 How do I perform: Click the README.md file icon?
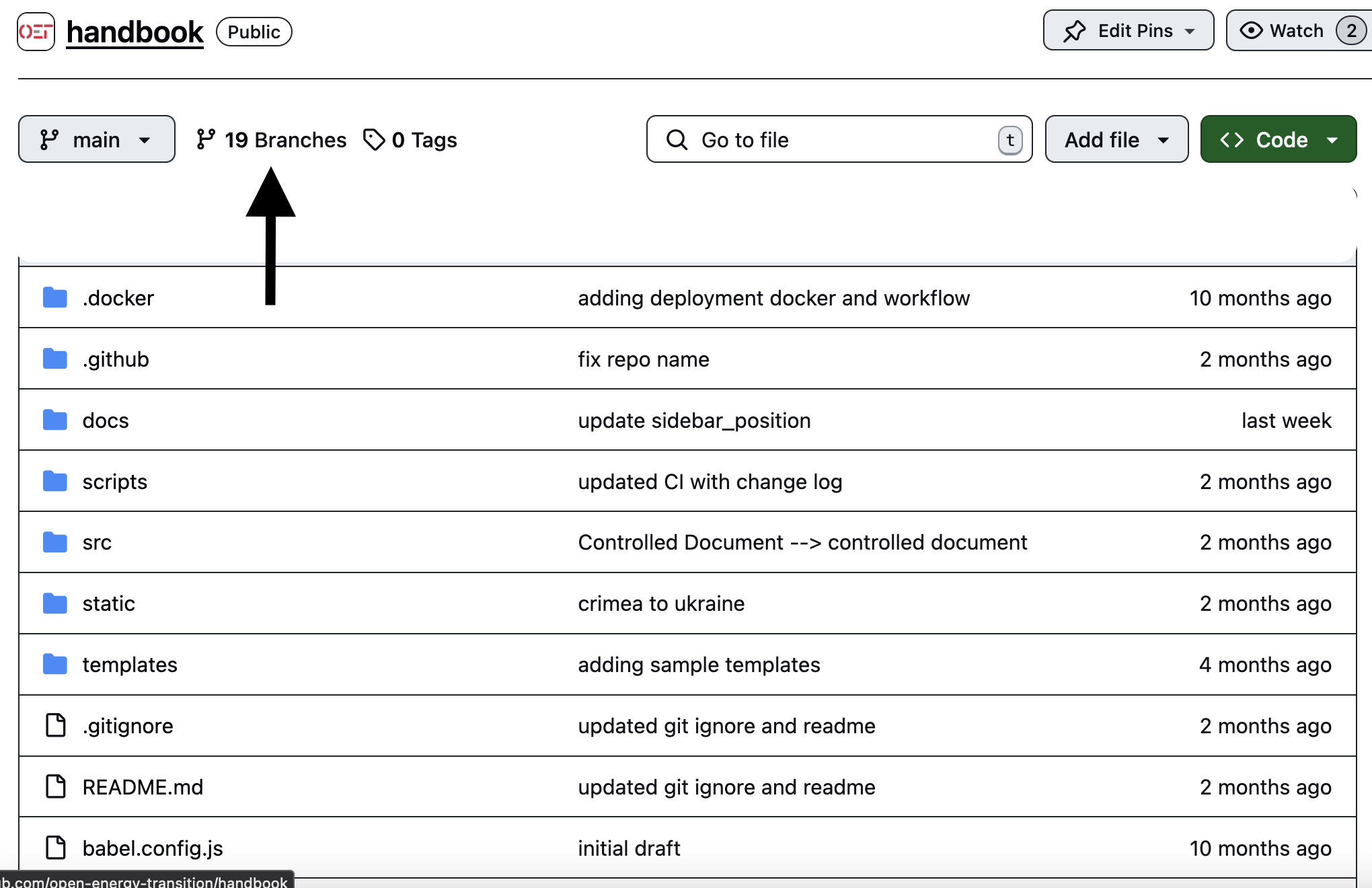point(55,786)
